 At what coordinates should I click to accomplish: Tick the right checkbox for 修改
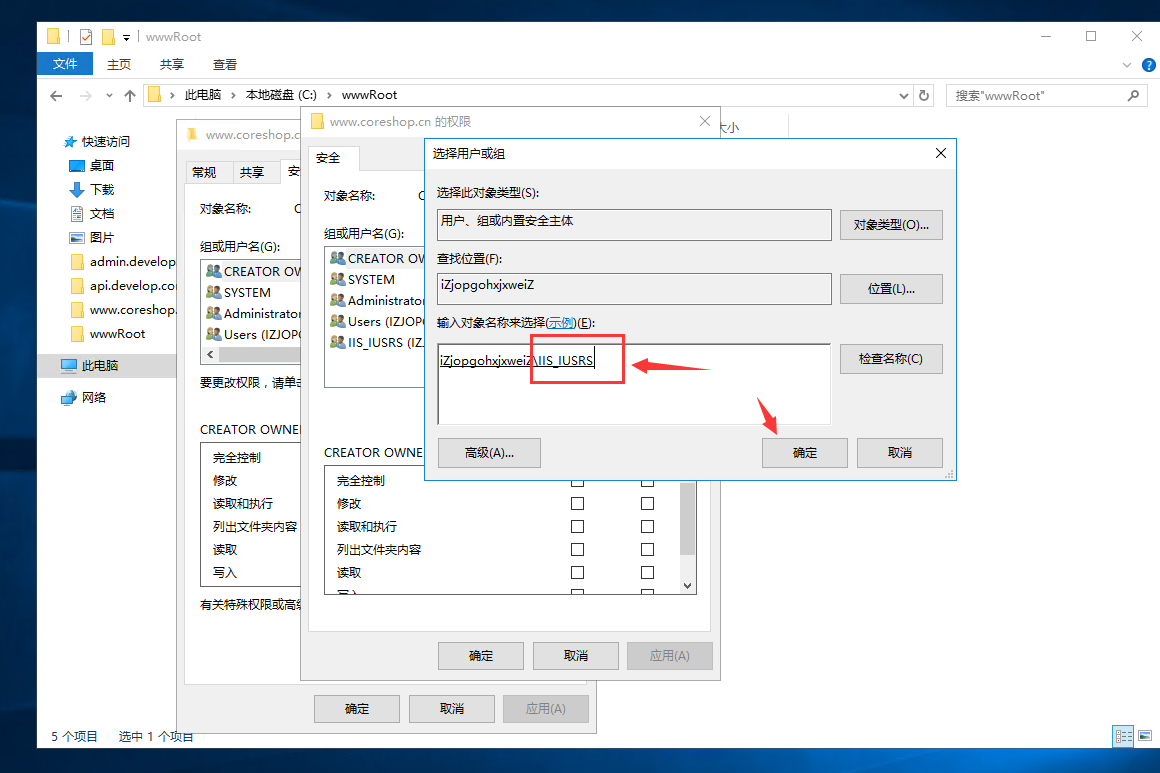[x=647, y=504]
